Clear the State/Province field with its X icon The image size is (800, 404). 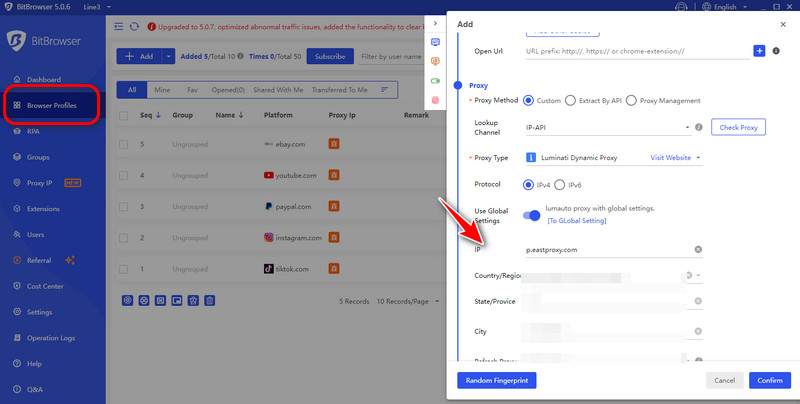click(x=698, y=301)
